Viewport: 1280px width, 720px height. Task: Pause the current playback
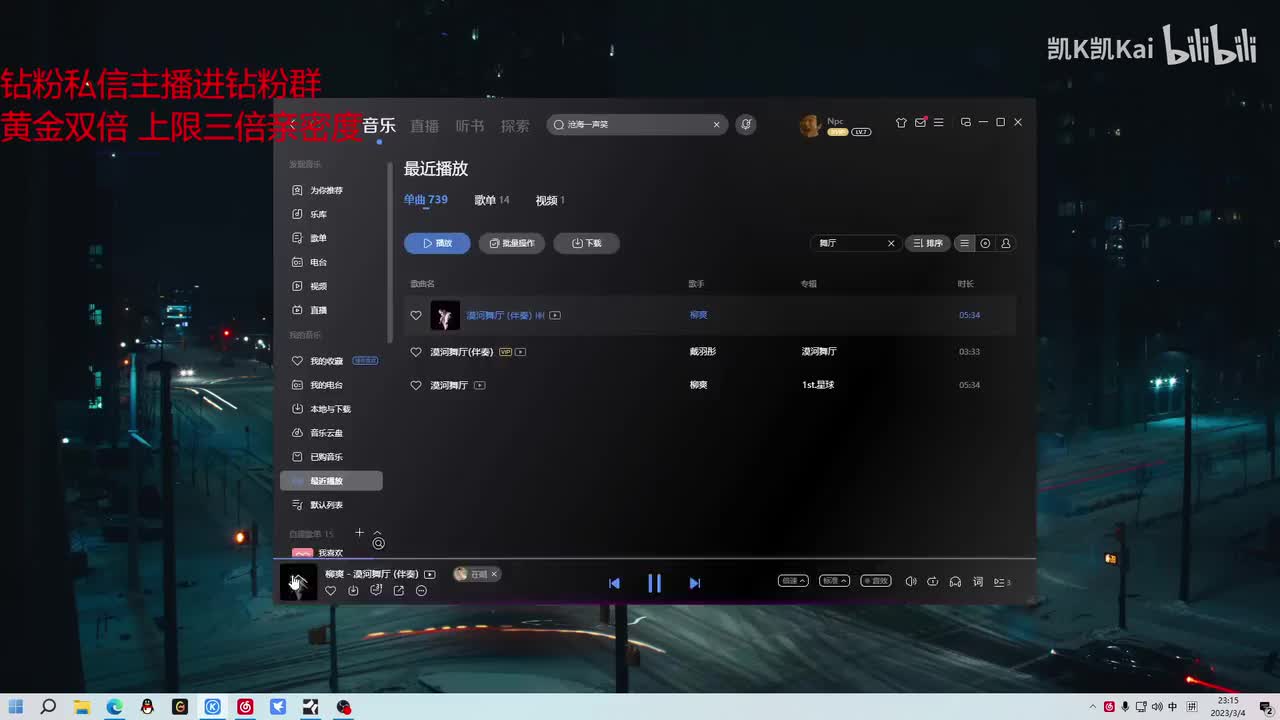pyautogui.click(x=654, y=583)
